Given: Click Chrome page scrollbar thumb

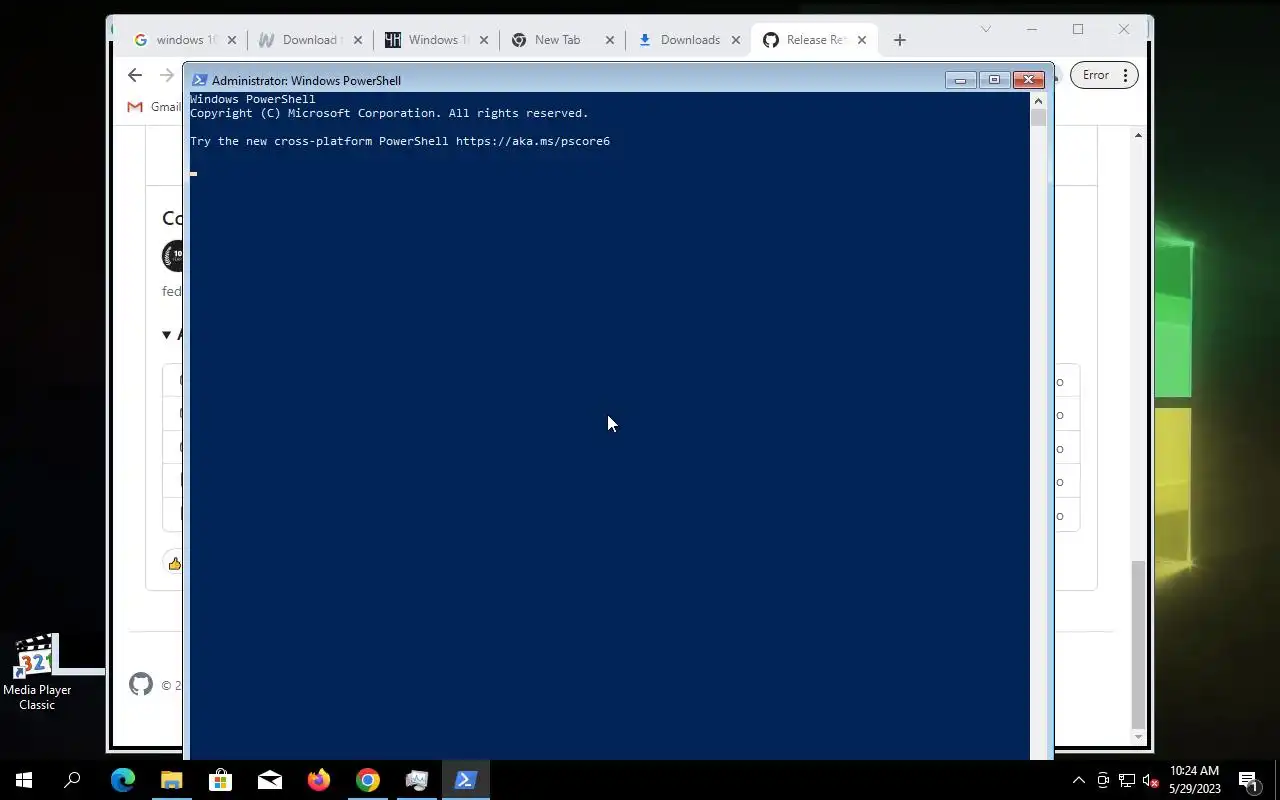Looking at the screenshot, I should click(x=1138, y=644).
